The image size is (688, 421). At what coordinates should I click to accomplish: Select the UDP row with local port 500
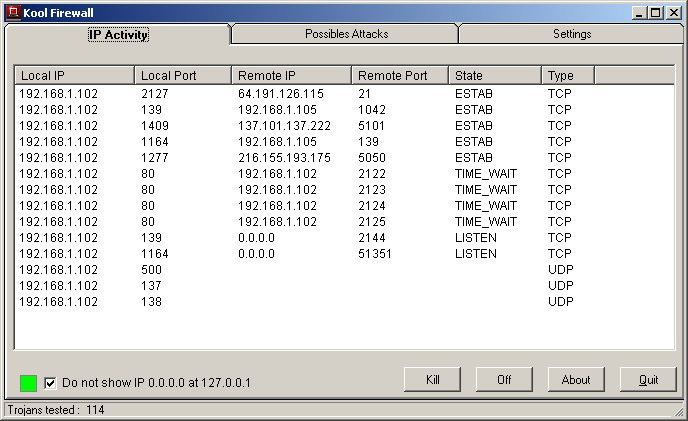(x=344, y=270)
